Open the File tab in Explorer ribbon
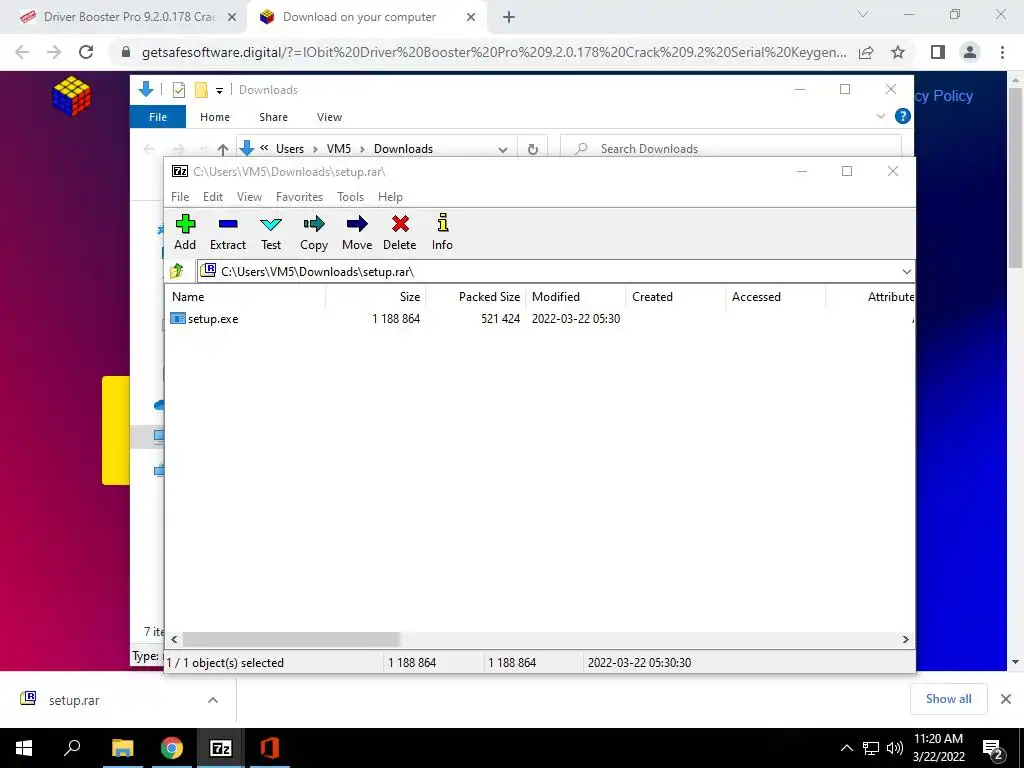The image size is (1024, 768). 158,117
